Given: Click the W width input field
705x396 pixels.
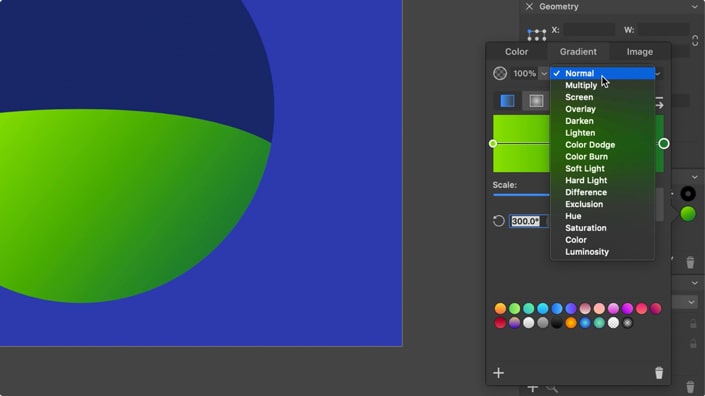Looking at the screenshot, I should click(x=663, y=30).
